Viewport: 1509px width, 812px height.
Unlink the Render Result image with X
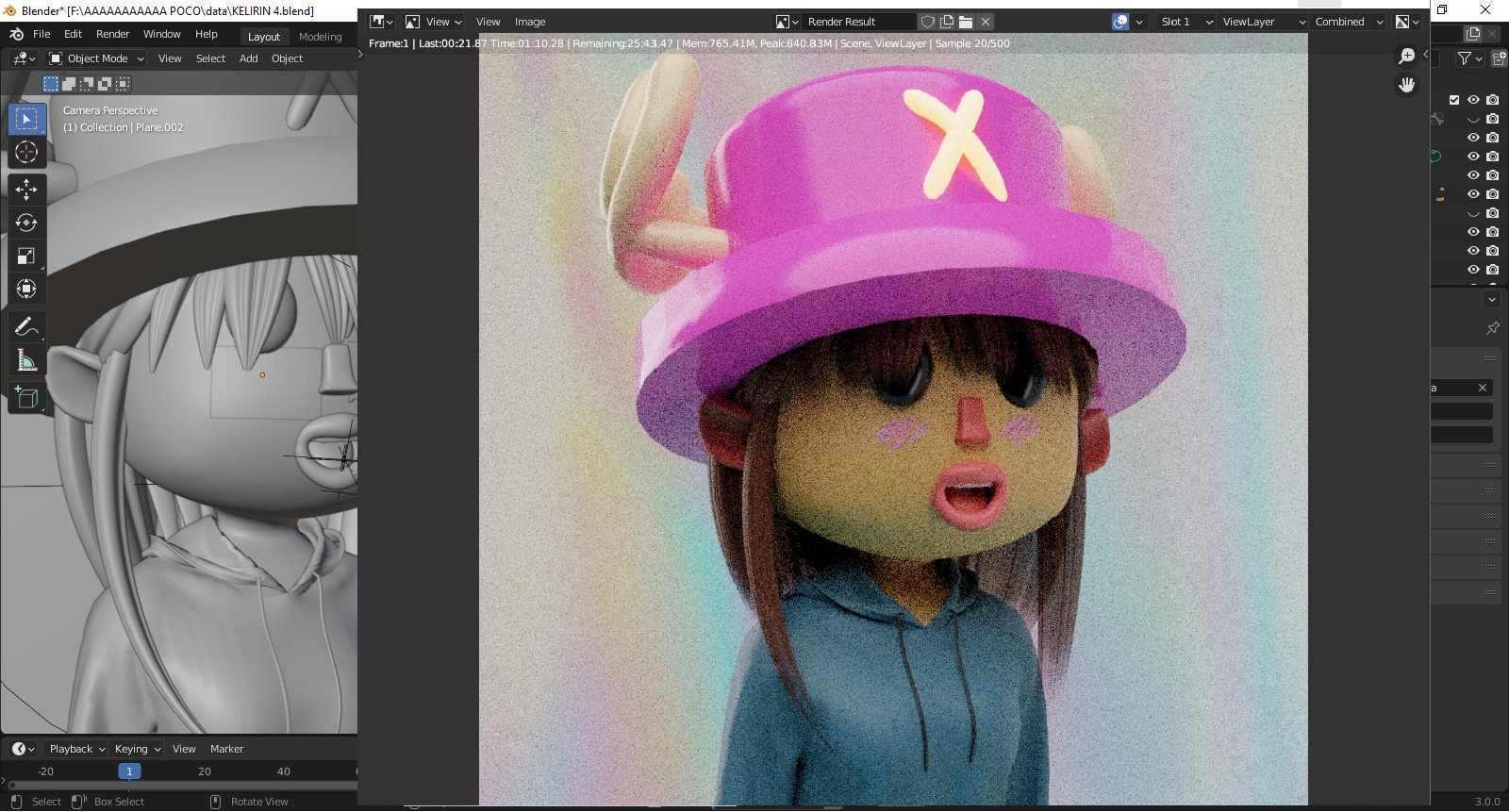[x=986, y=22]
